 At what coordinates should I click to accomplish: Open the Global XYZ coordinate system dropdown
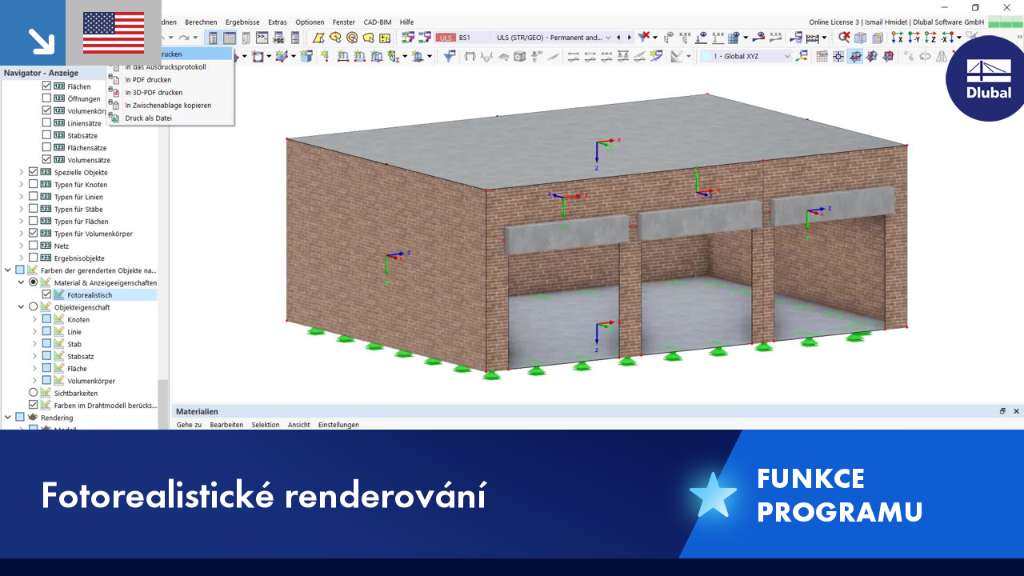pyautogui.click(x=746, y=56)
